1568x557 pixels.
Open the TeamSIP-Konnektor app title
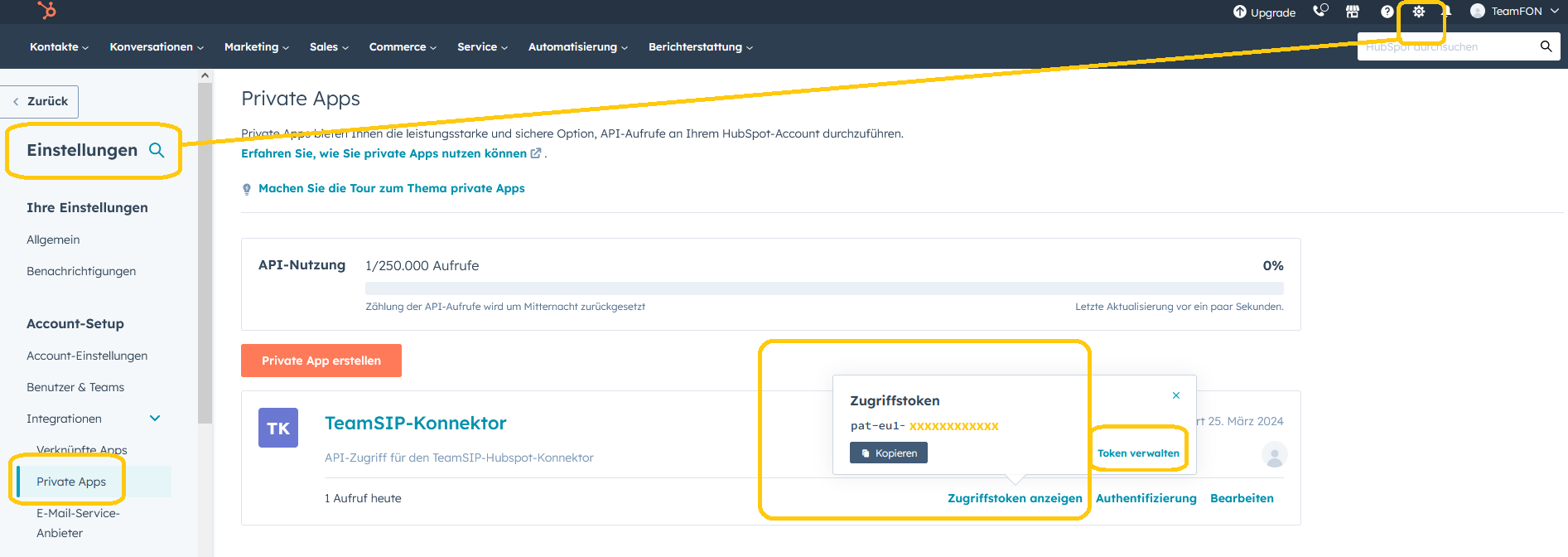[x=415, y=423]
